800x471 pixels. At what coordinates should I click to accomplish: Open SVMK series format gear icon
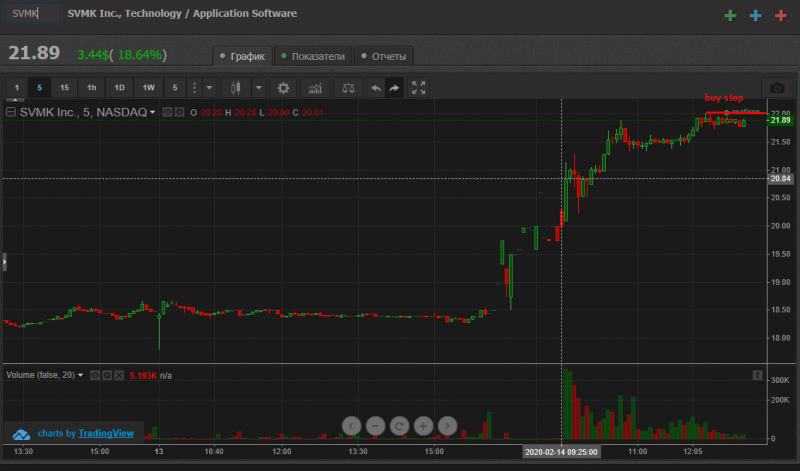(x=179, y=112)
